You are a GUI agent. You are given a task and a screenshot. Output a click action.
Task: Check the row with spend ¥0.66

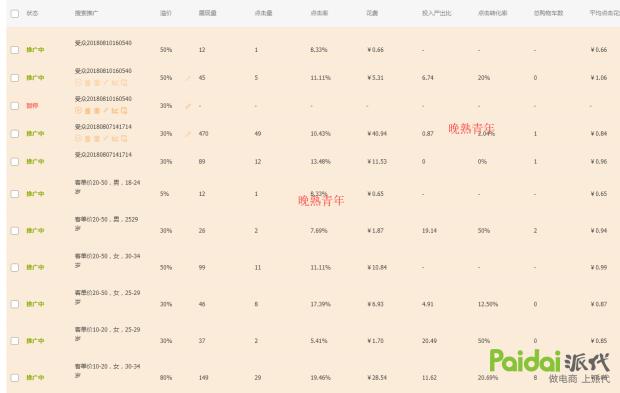click(x=15, y=50)
